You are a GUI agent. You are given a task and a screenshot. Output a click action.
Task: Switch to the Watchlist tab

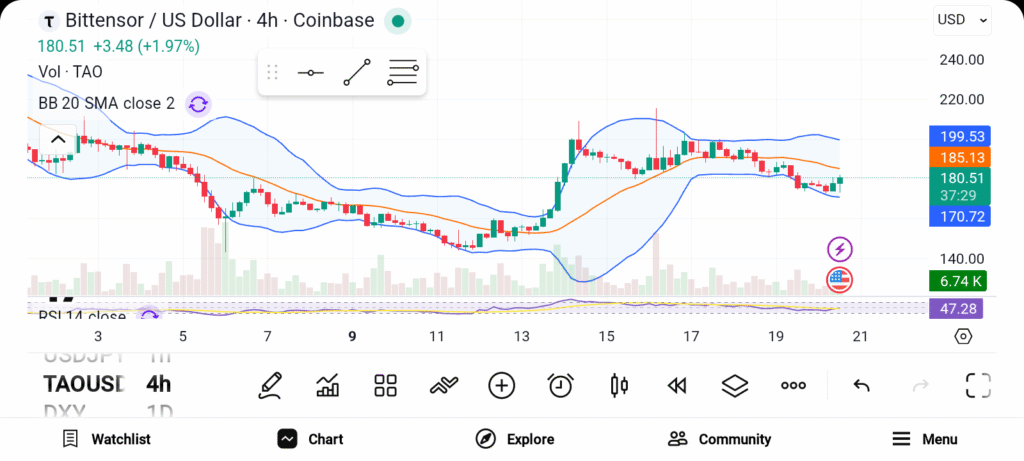pyautogui.click(x=106, y=439)
